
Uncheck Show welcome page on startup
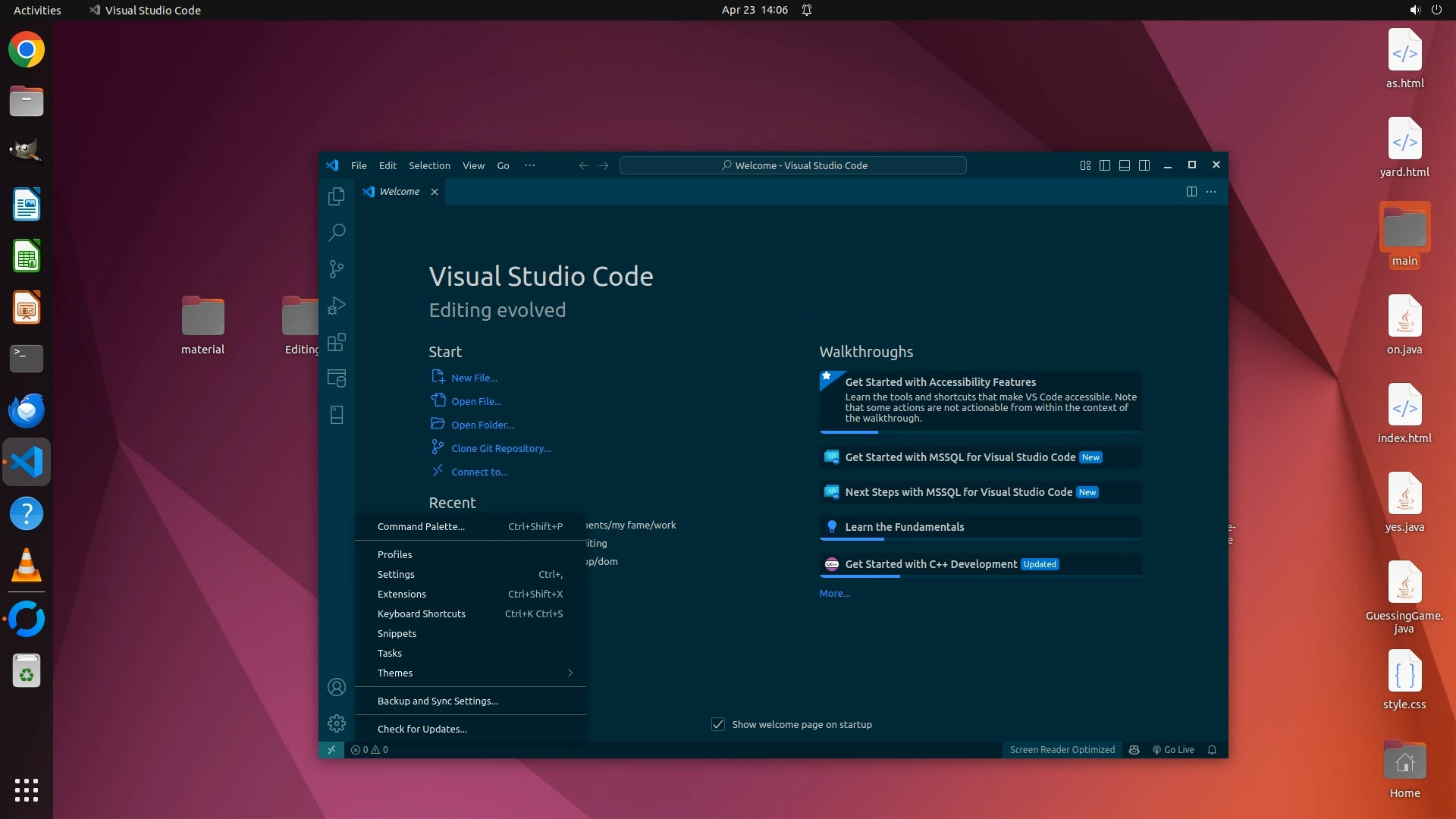point(718,724)
